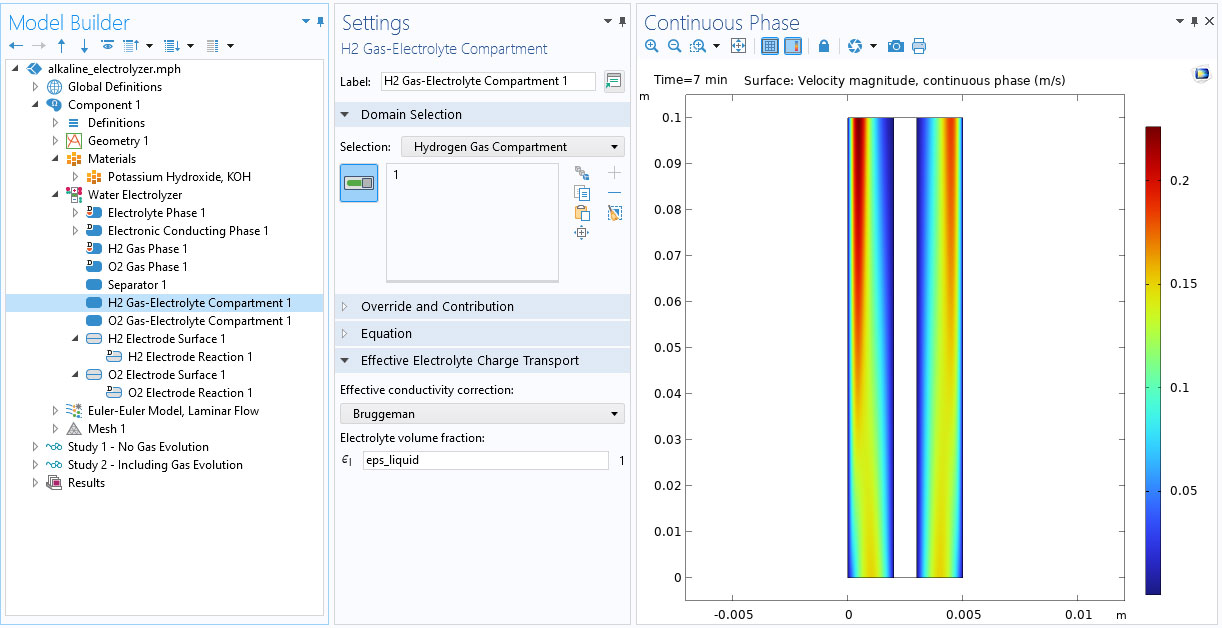Open the Bruggeman conductivity correction dropdown

tap(482, 414)
